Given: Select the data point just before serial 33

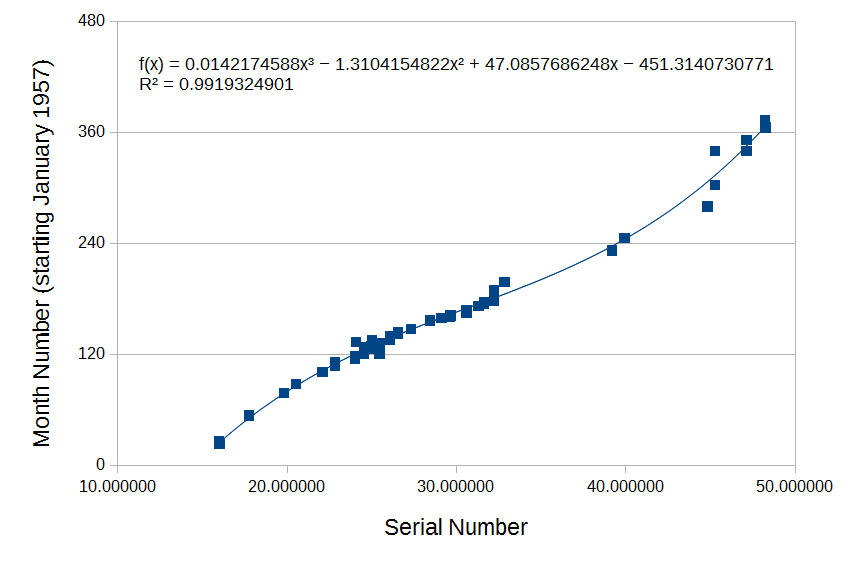Looking at the screenshot, I should [x=504, y=282].
